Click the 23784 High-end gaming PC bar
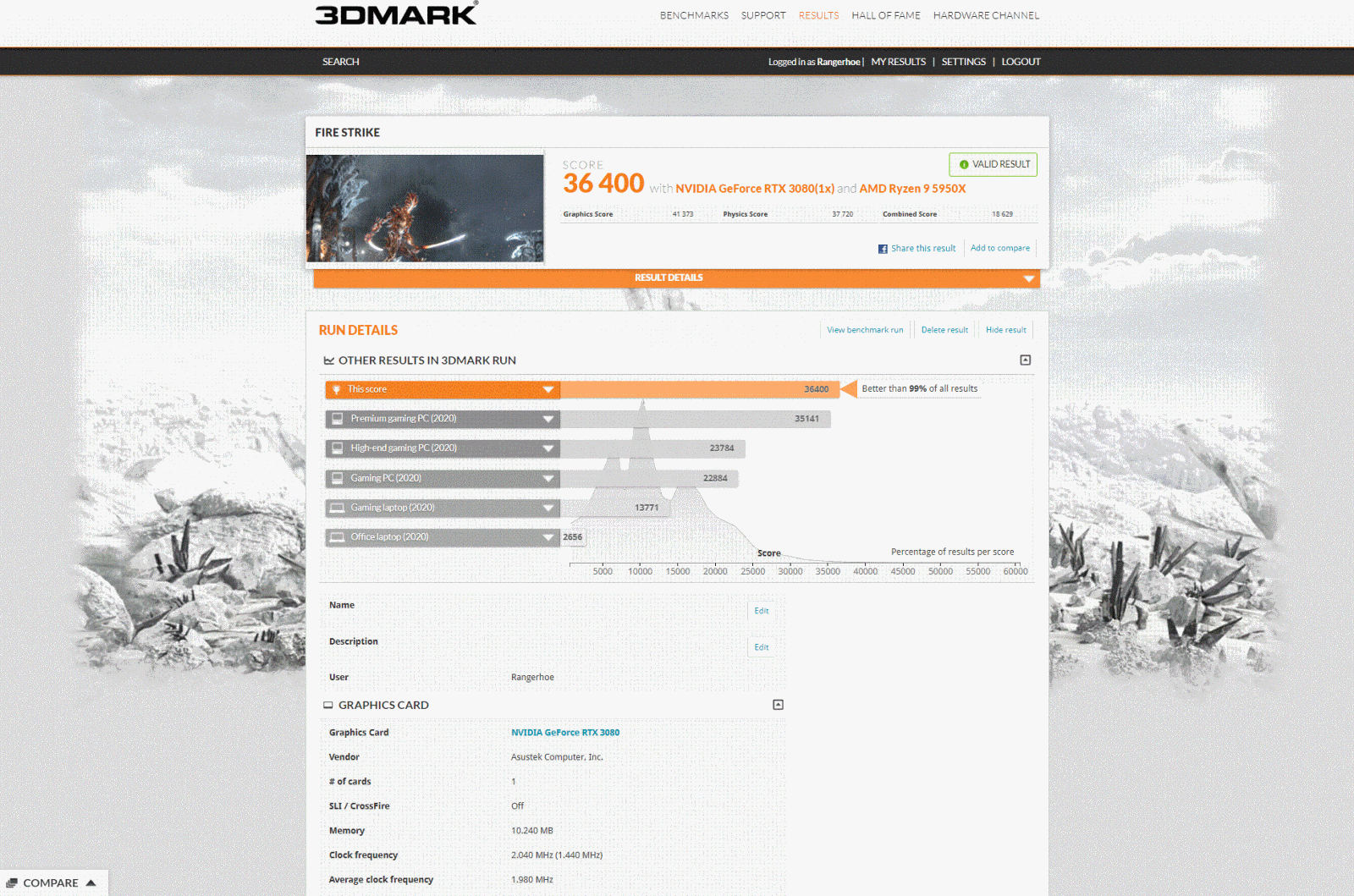This screenshot has width=1354, height=896. (x=652, y=448)
